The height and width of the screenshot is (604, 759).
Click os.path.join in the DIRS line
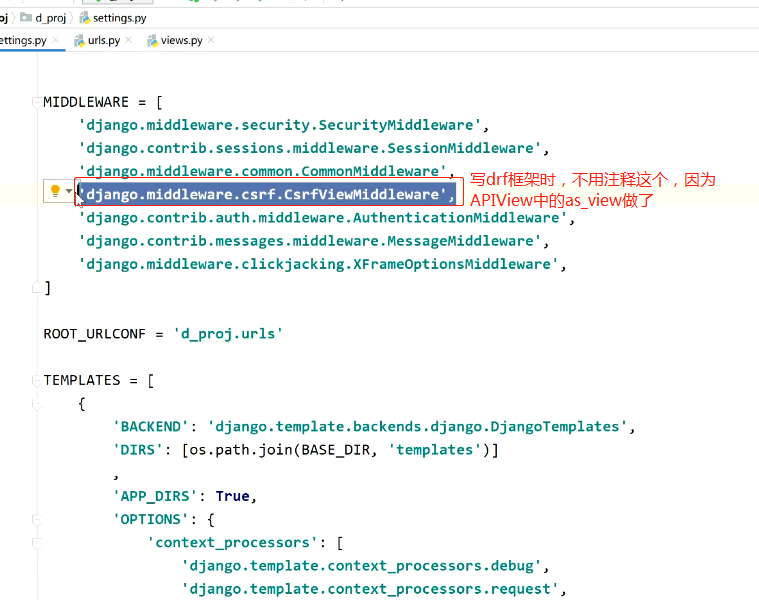pyautogui.click(x=241, y=451)
